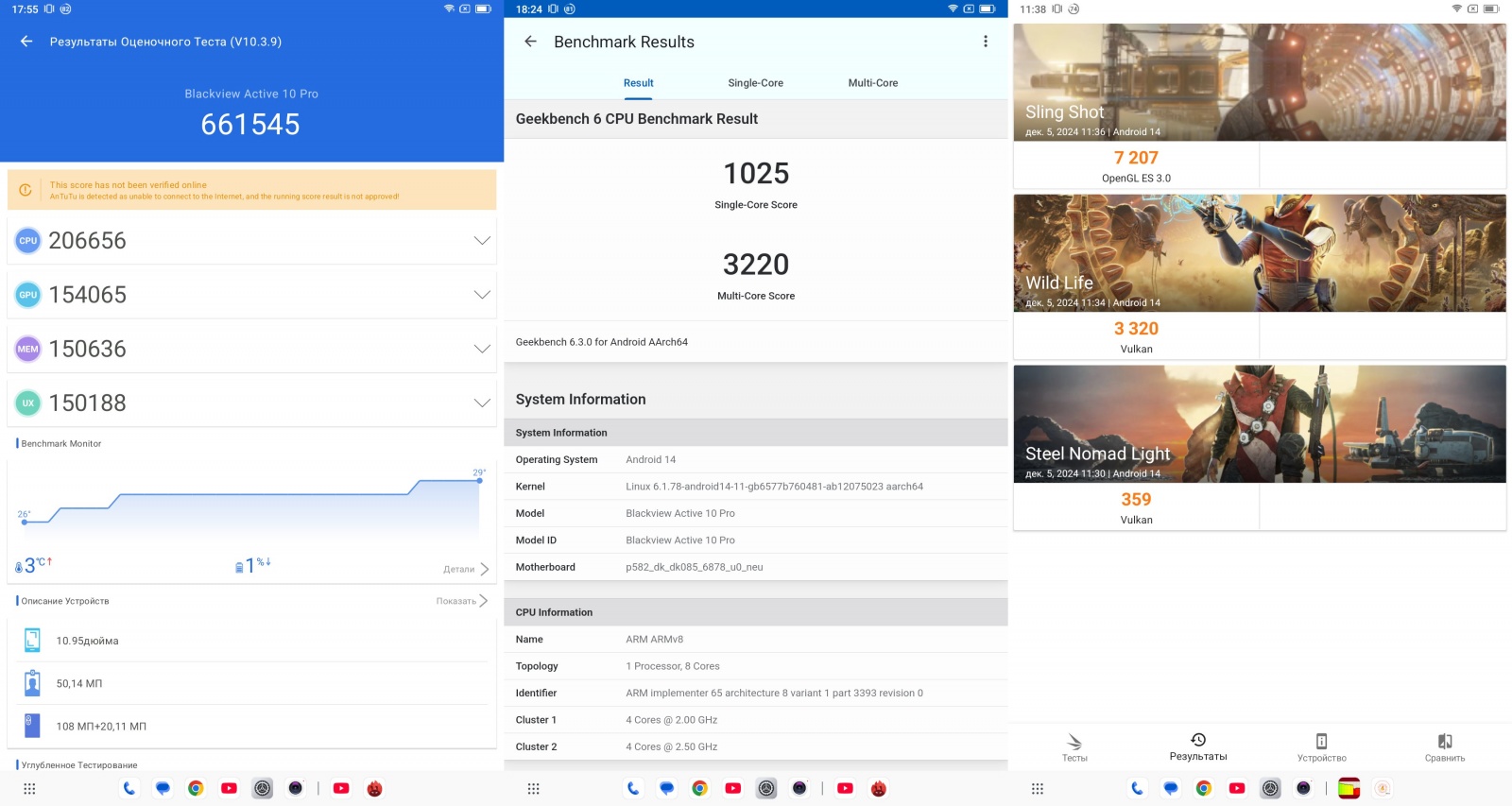Select the Результаты tab in 3DMark

pyautogui.click(x=1198, y=746)
